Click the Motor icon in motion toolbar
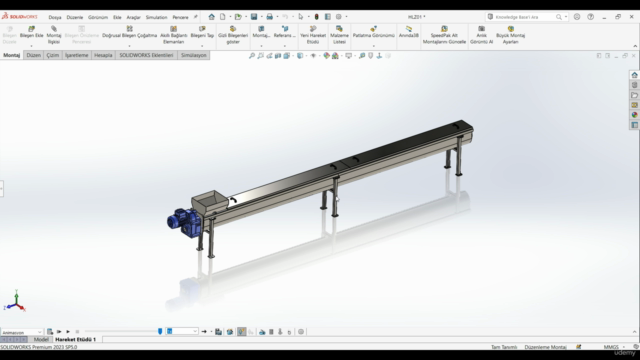 [262, 332]
